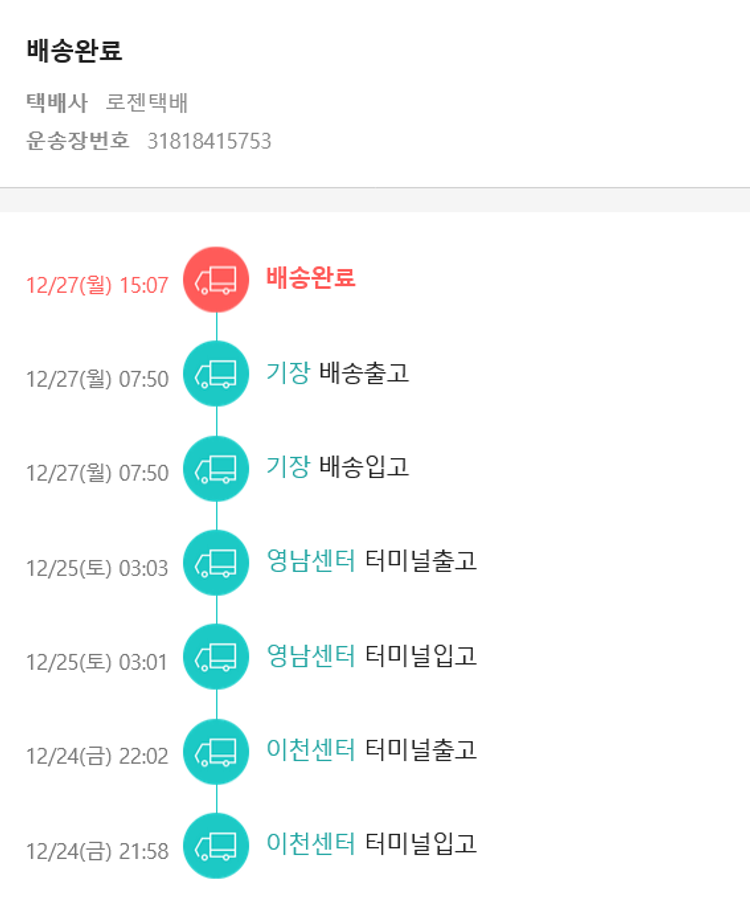The height and width of the screenshot is (911, 750).
Task: Click the 기장 배송입고 status label
Action: pyautogui.click(x=337, y=467)
